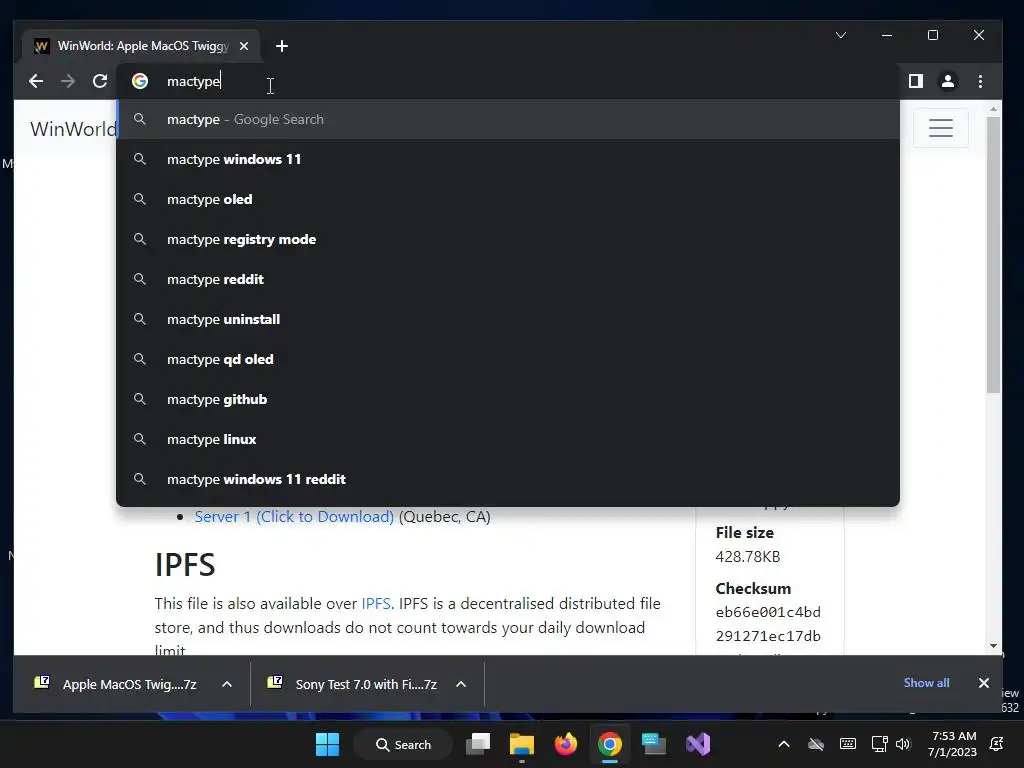
Task: Choose suggestion mactype github
Action: pos(508,399)
